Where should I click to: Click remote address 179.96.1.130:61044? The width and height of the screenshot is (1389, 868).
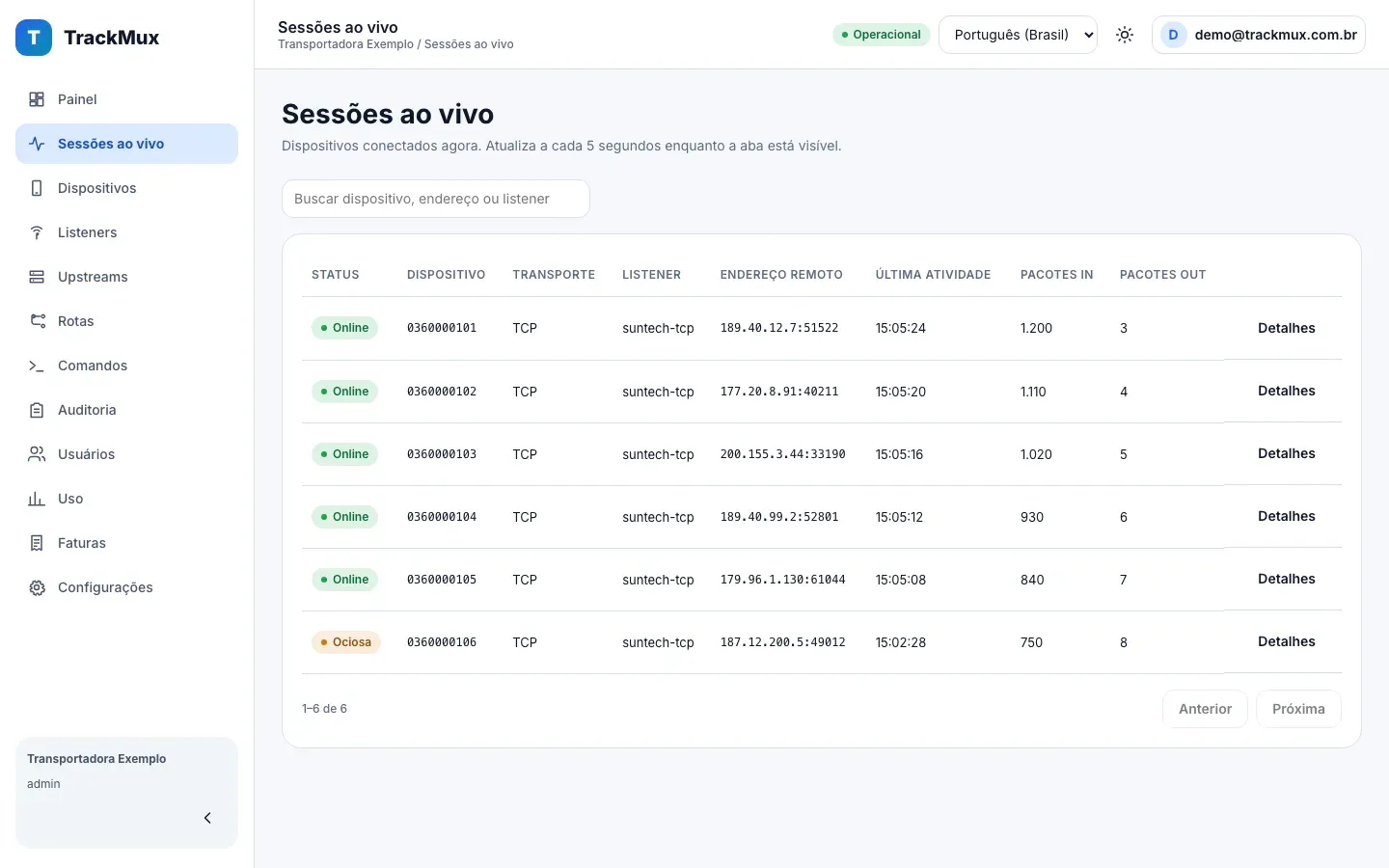(x=782, y=580)
